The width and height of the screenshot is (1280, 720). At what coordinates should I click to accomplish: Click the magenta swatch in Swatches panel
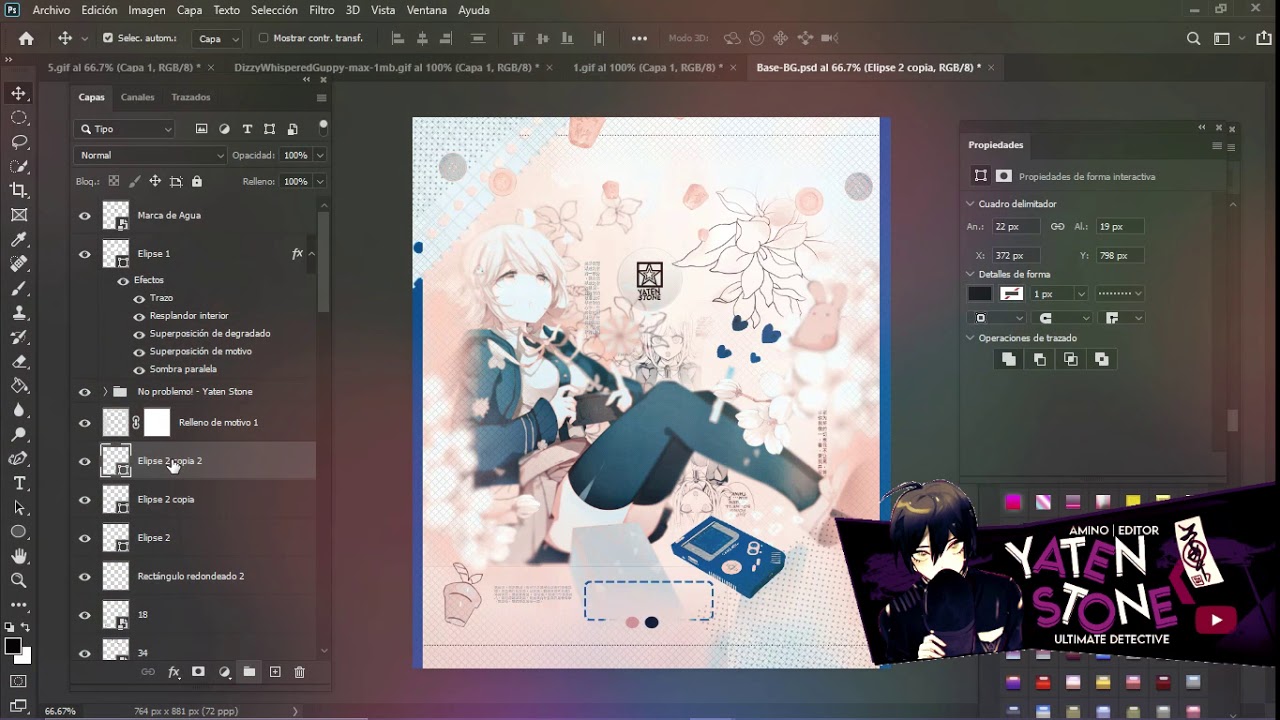(x=1013, y=502)
